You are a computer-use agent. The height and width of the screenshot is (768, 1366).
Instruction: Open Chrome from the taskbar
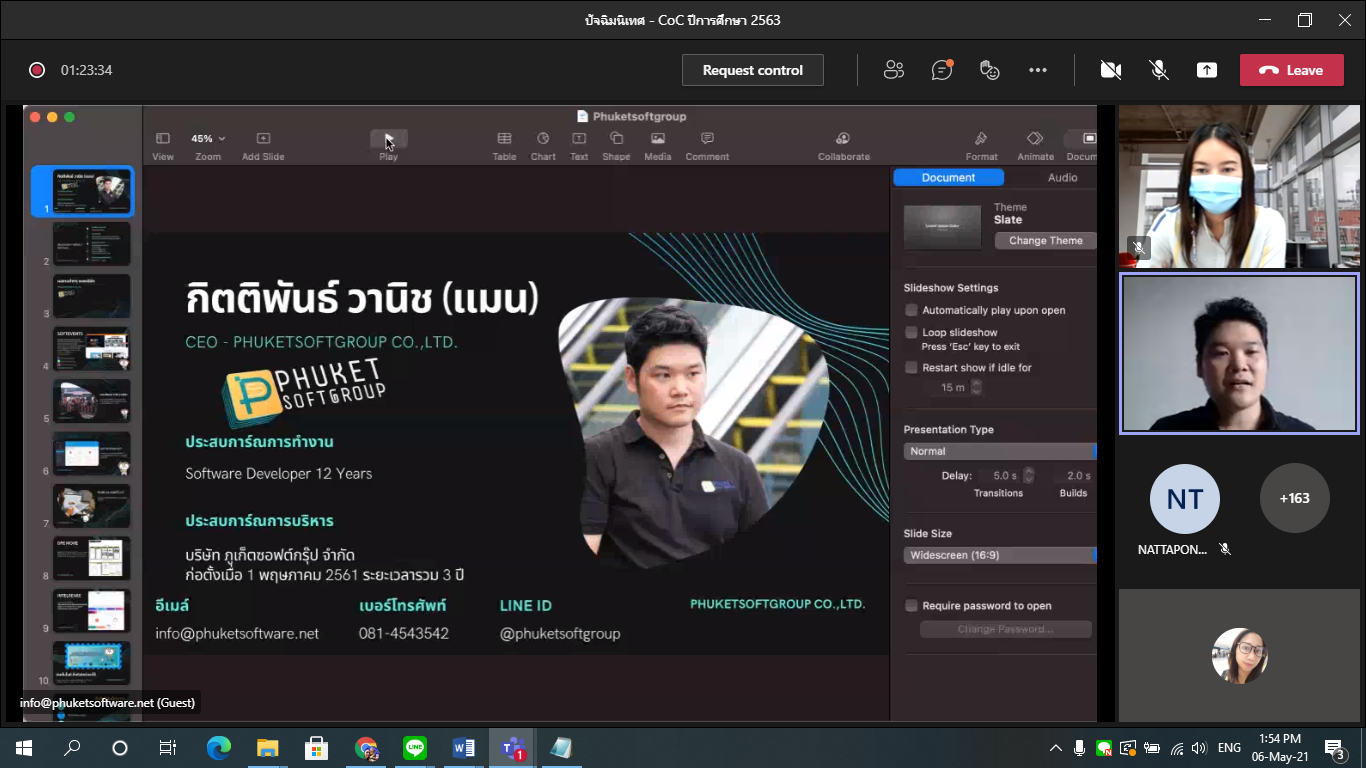tap(366, 748)
